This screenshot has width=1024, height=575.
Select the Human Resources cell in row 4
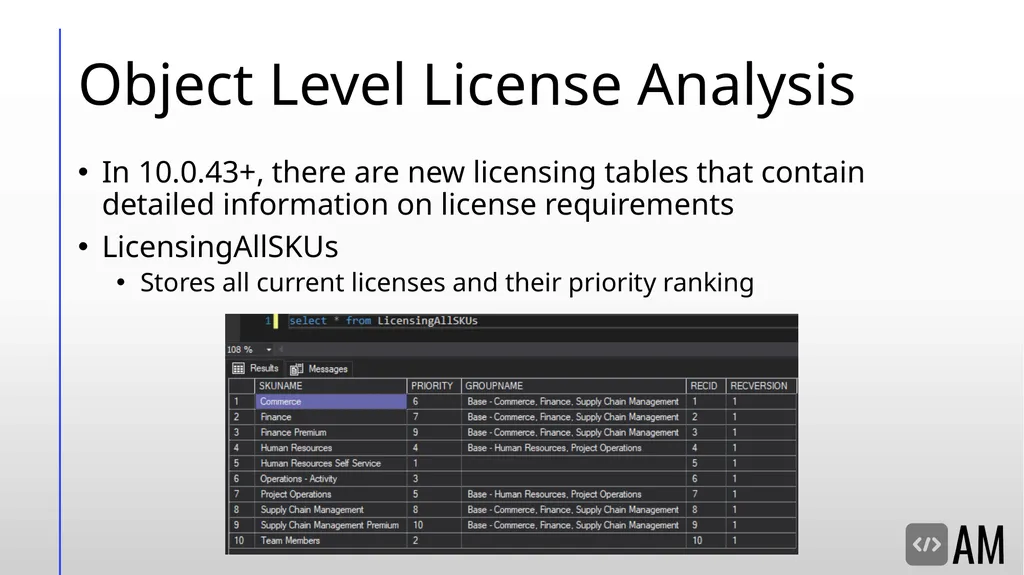click(x=330, y=448)
